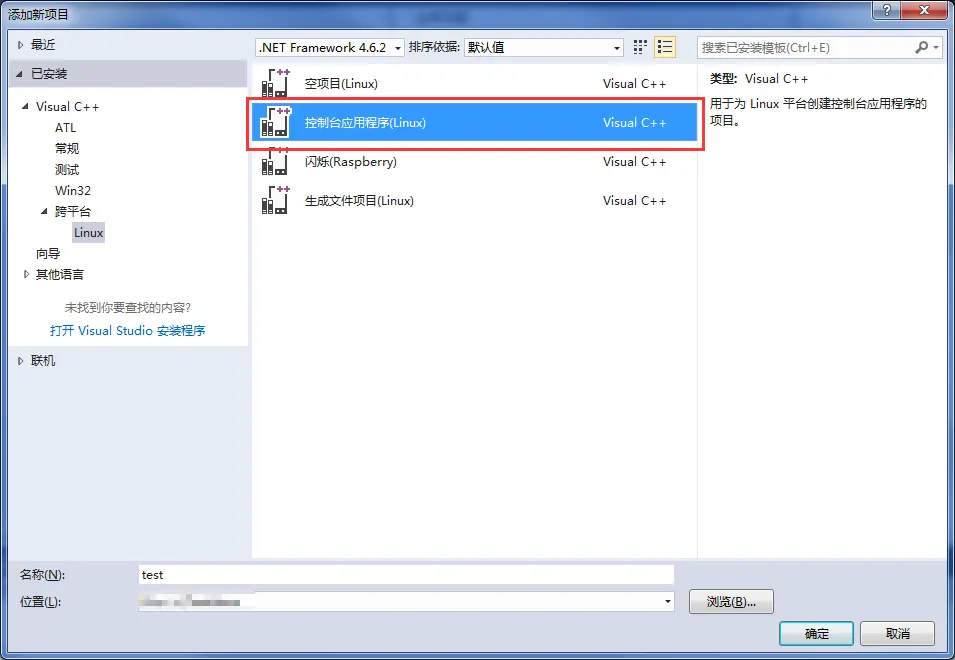Click 打开 Visual Studio 安装程序 link

point(127,331)
